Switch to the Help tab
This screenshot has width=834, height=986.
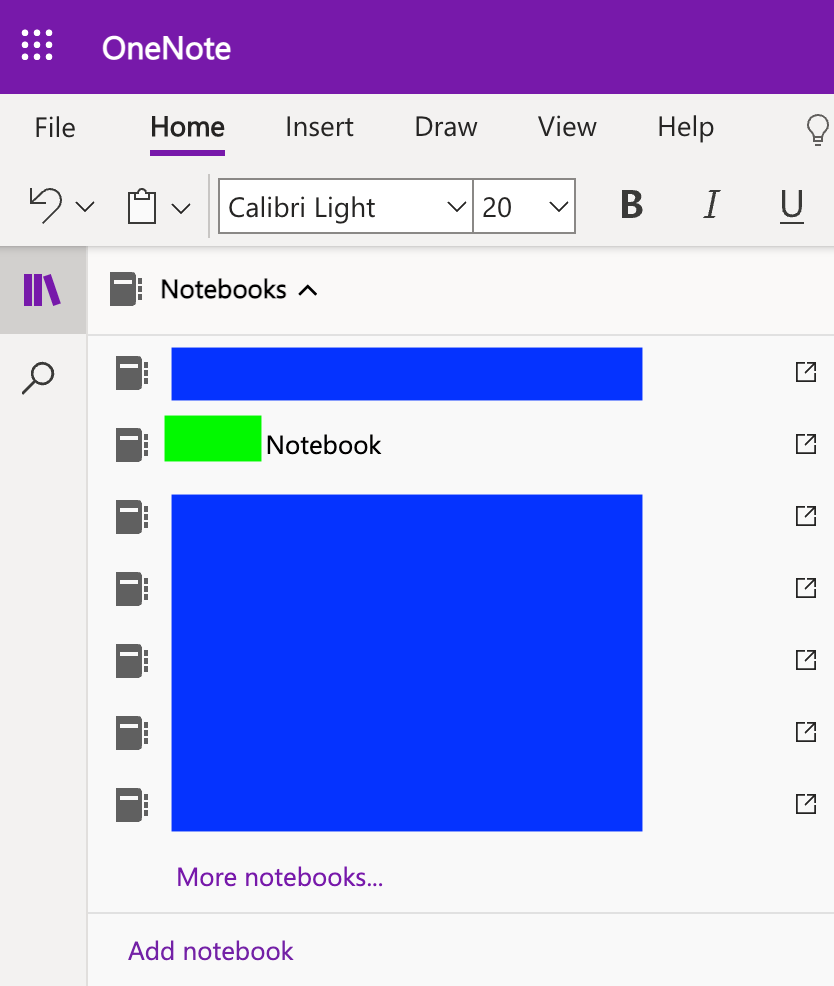pos(686,128)
